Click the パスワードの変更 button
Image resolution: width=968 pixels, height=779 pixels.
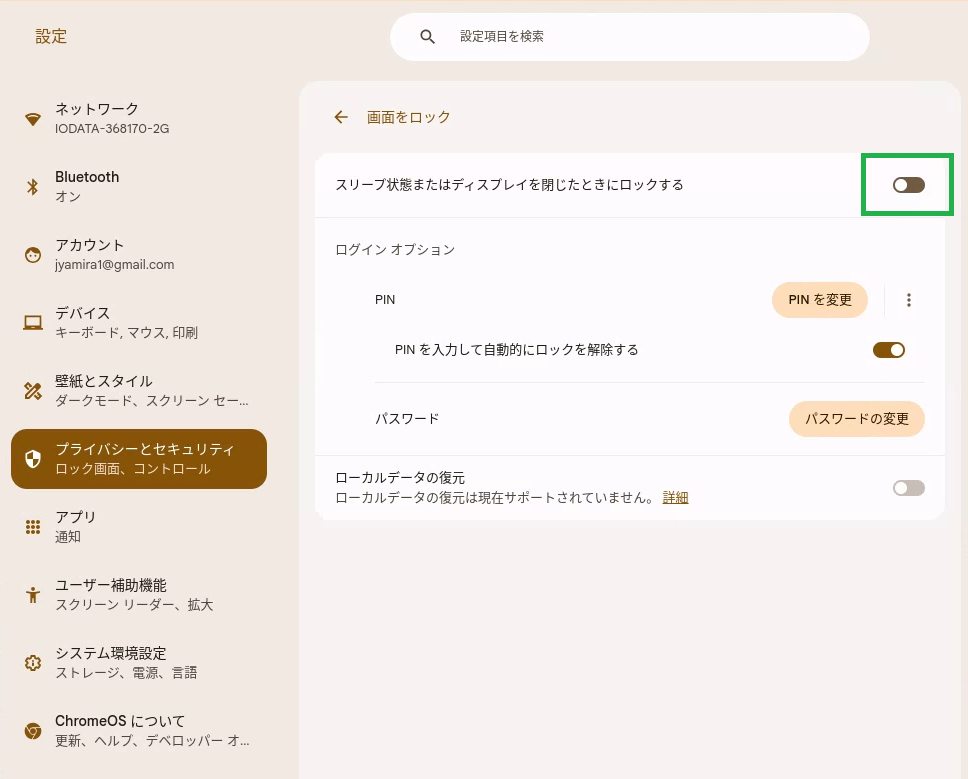click(856, 419)
